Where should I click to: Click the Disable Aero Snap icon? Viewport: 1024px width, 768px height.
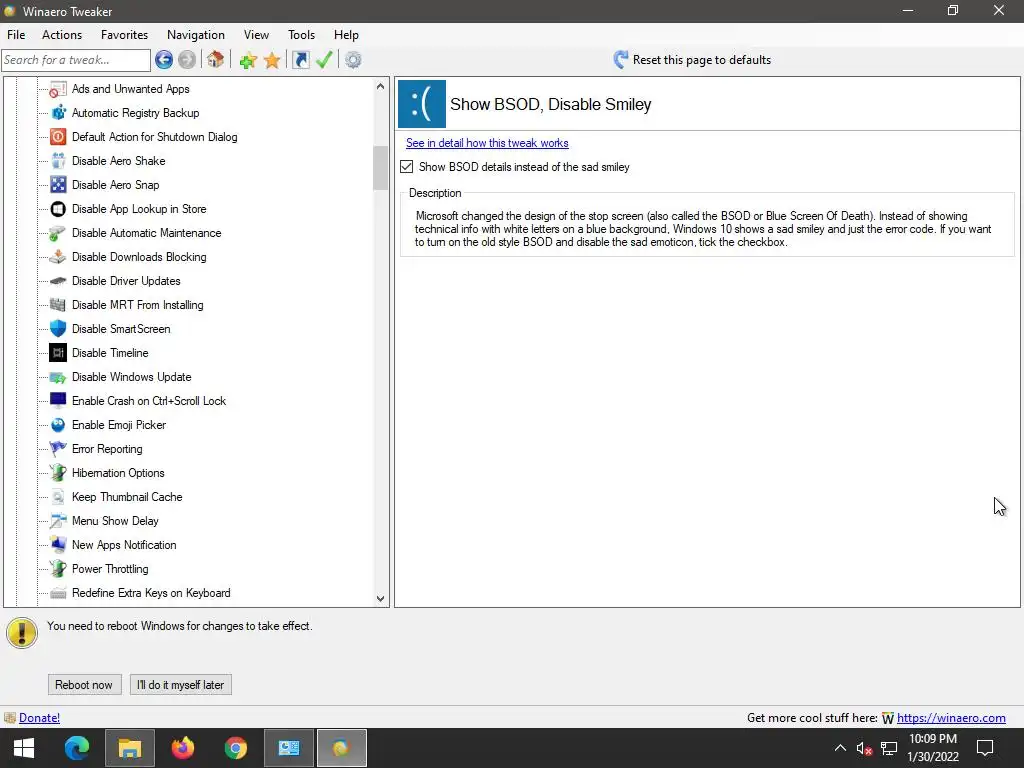[58, 185]
